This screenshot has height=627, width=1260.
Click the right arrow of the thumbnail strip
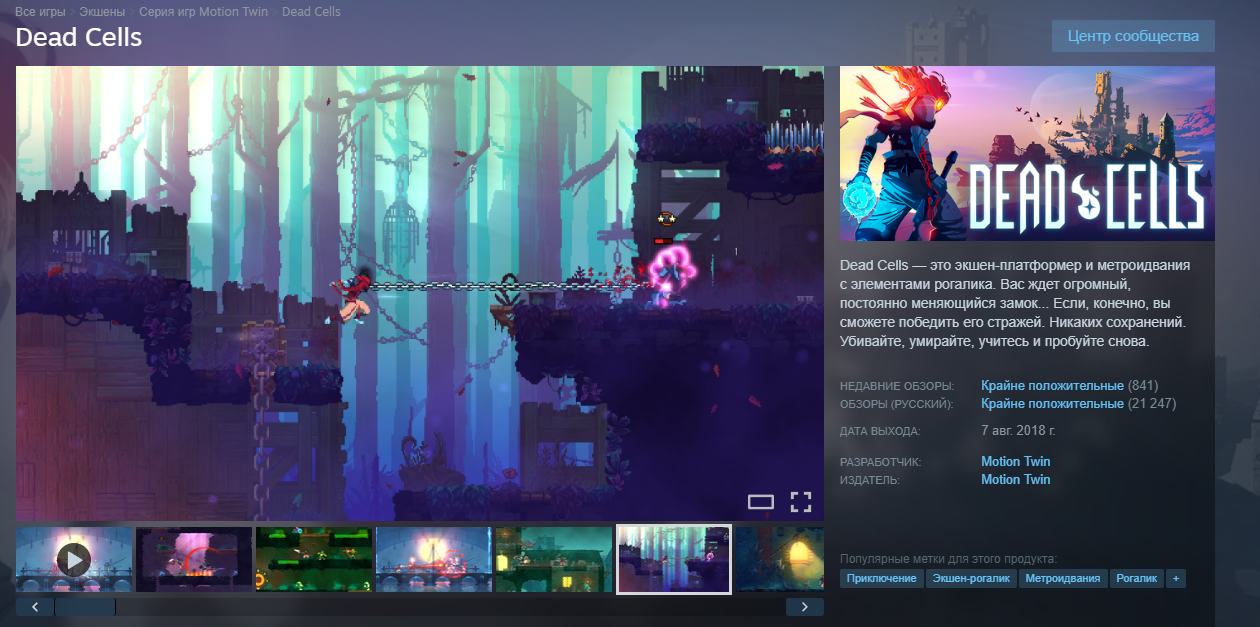tap(805, 607)
